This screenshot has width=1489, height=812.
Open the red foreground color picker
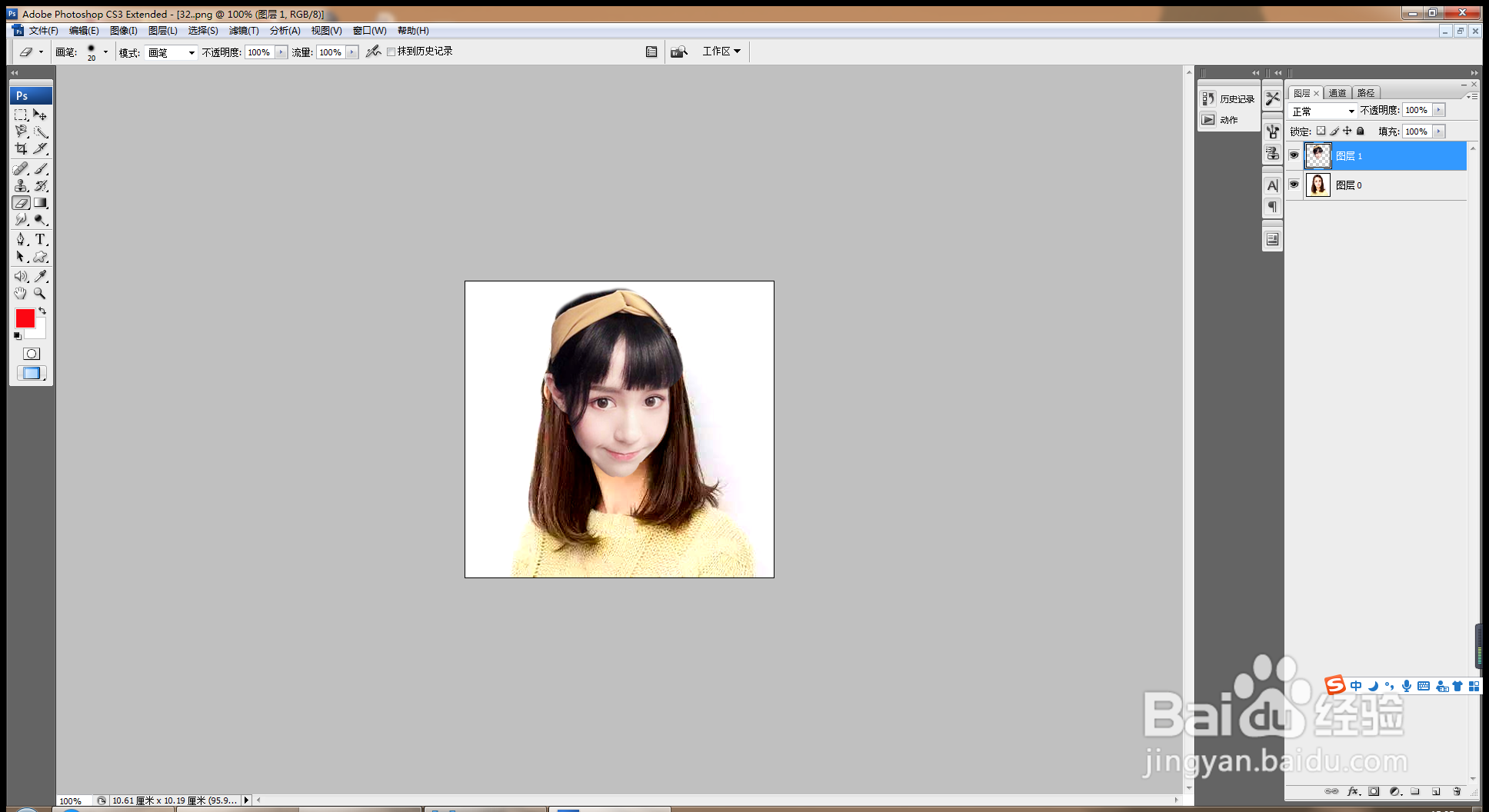[x=25, y=318]
